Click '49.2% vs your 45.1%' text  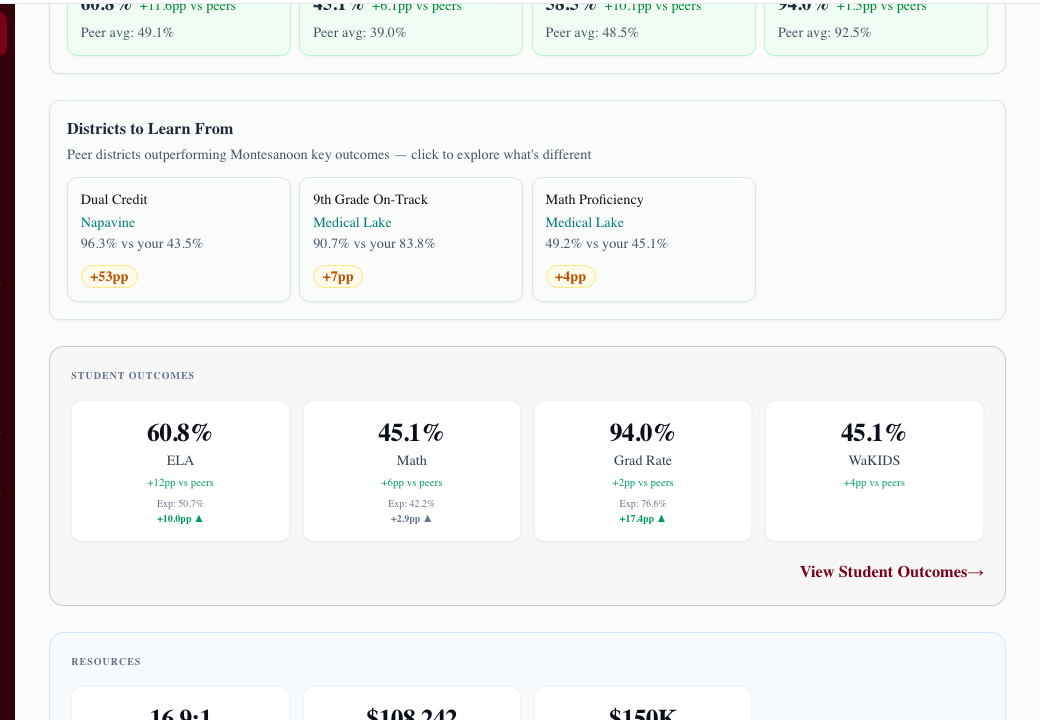pos(607,243)
